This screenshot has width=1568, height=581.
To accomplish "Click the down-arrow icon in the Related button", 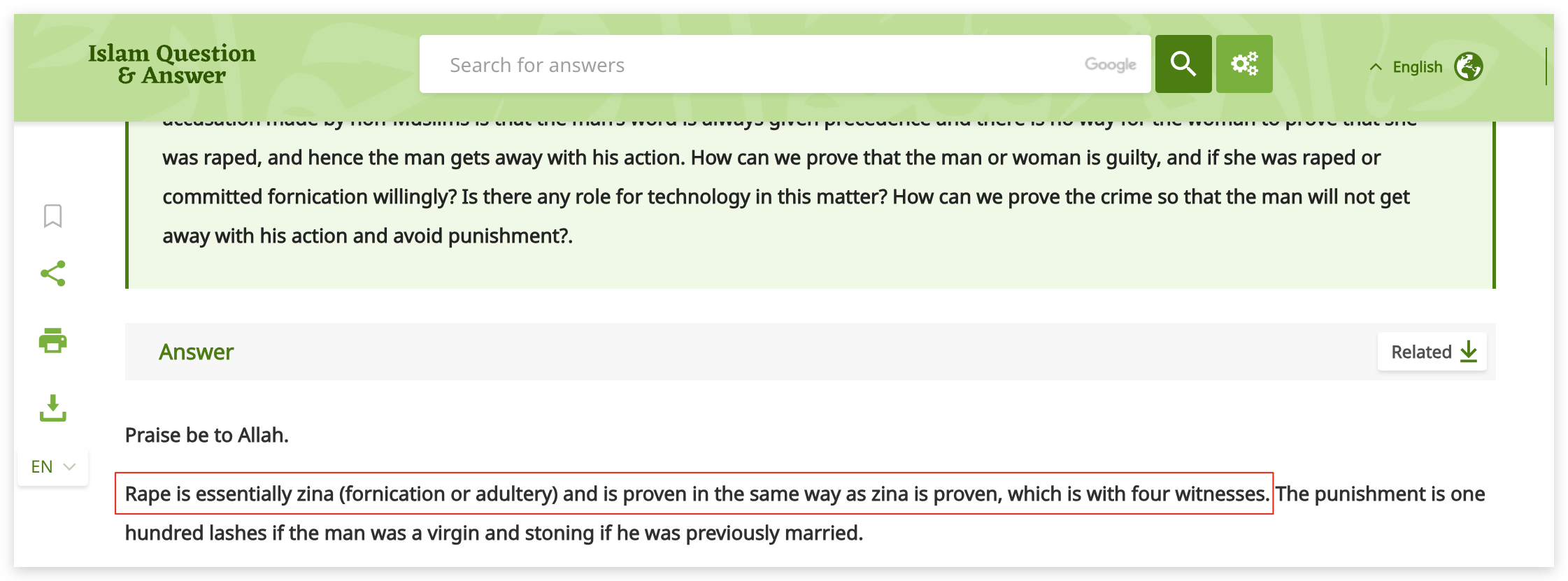I will click(1469, 352).
